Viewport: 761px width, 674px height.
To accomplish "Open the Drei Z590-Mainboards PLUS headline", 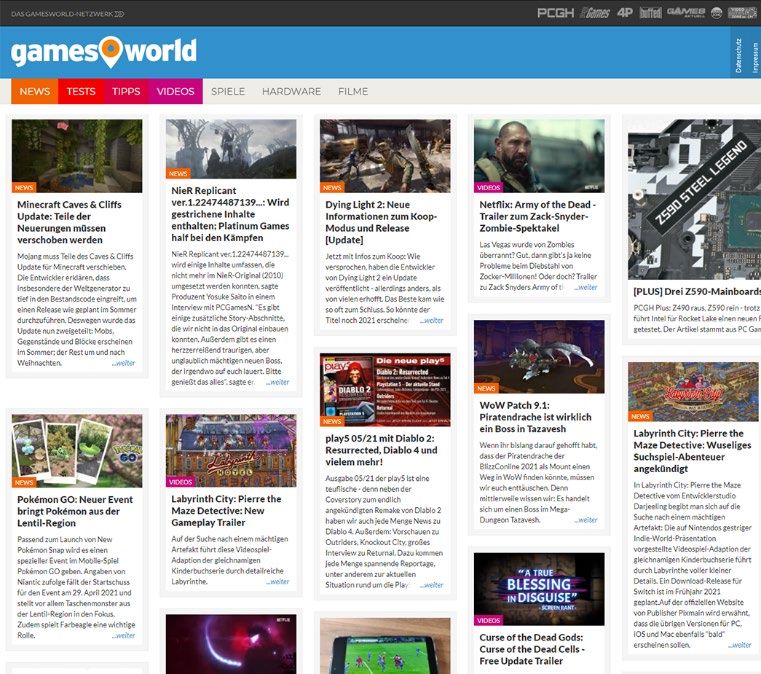I will (x=697, y=292).
